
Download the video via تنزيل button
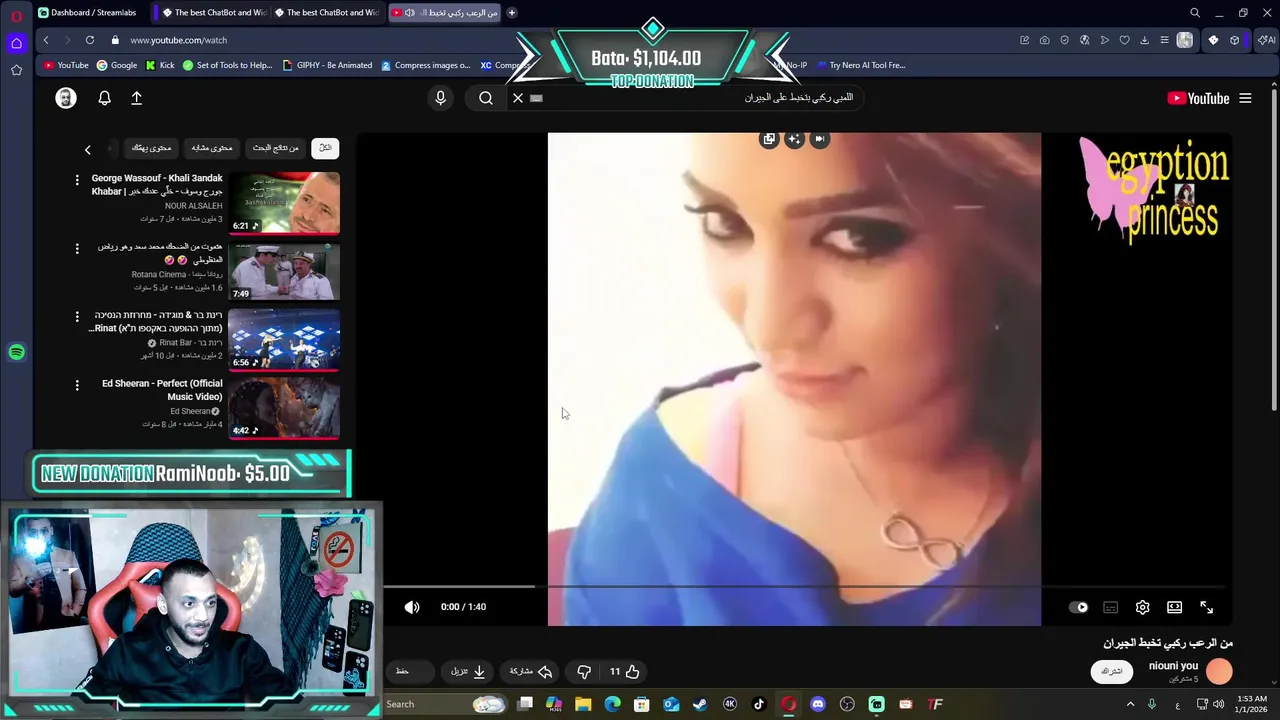(x=468, y=672)
